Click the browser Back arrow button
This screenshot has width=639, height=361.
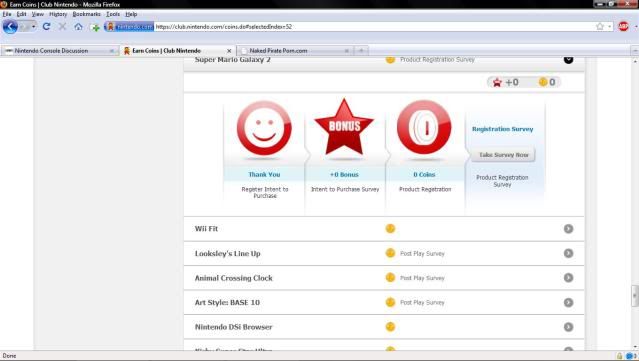[x=10, y=27]
